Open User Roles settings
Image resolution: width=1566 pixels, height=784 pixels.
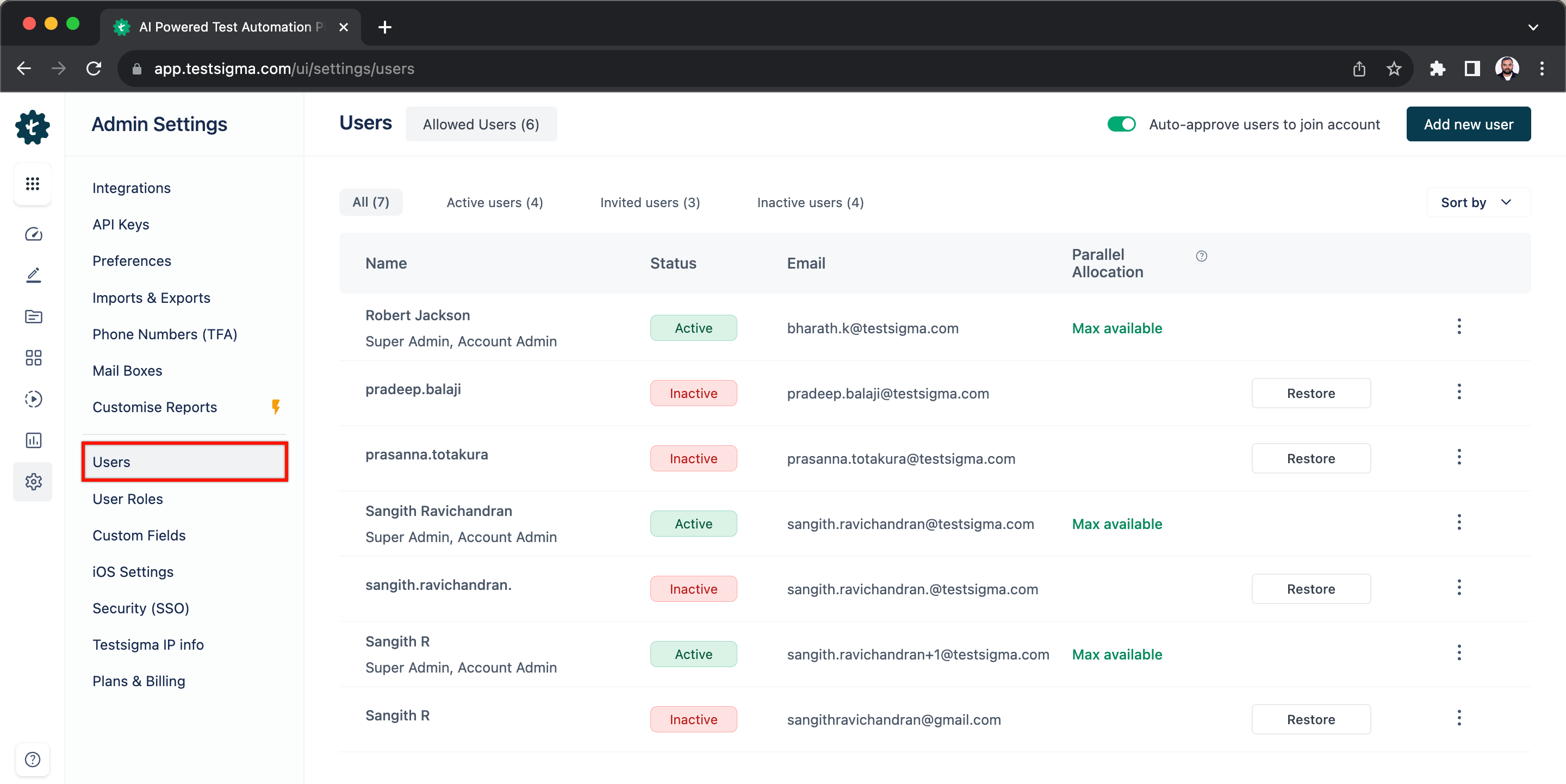point(128,499)
